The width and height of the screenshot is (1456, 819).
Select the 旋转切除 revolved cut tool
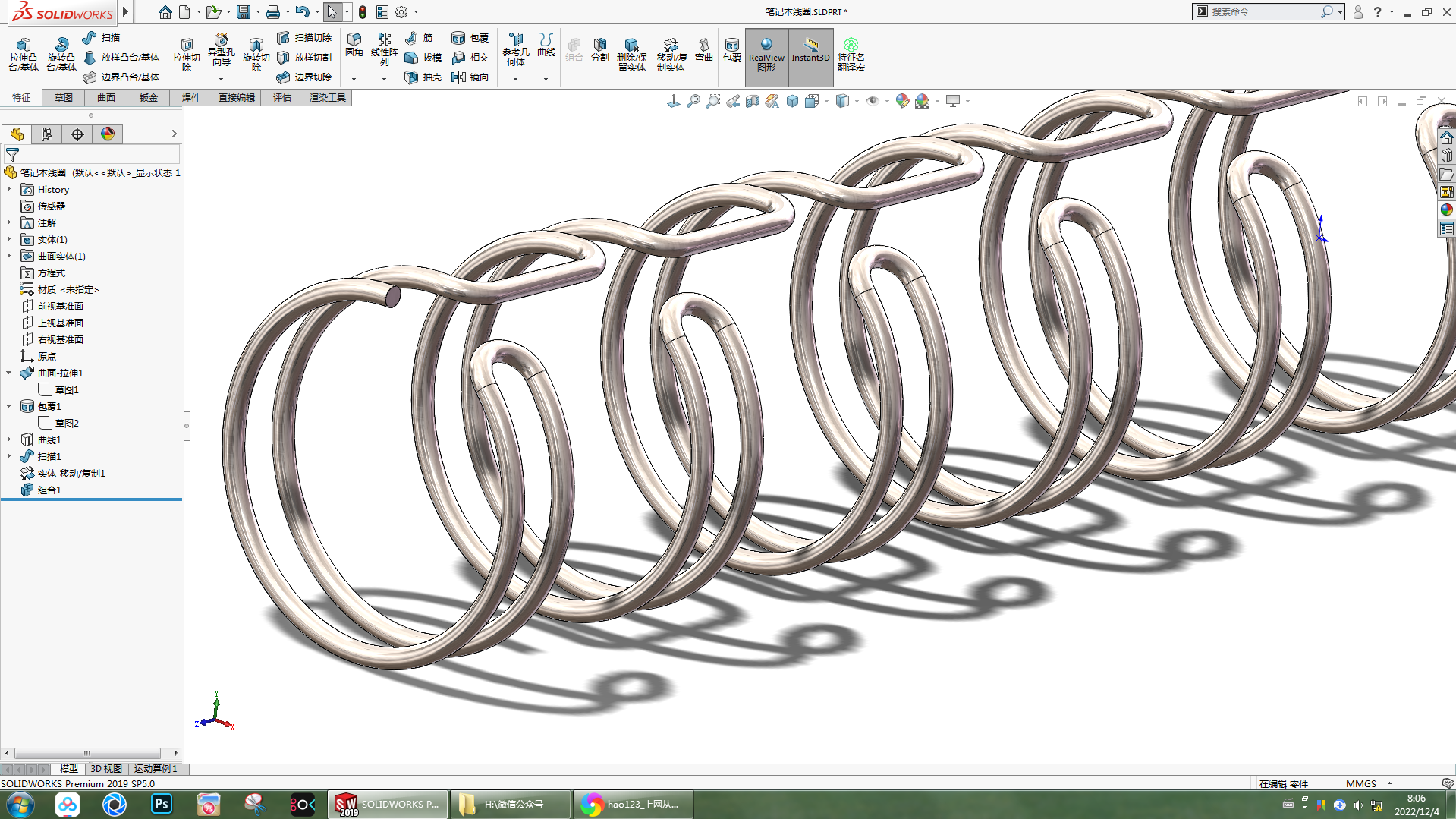coord(256,55)
